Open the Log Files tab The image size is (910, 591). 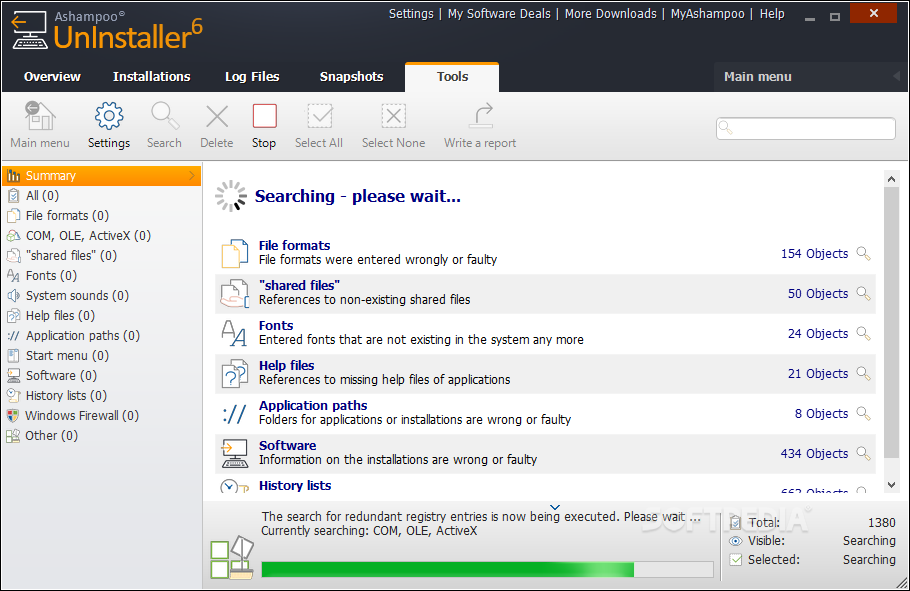252,77
